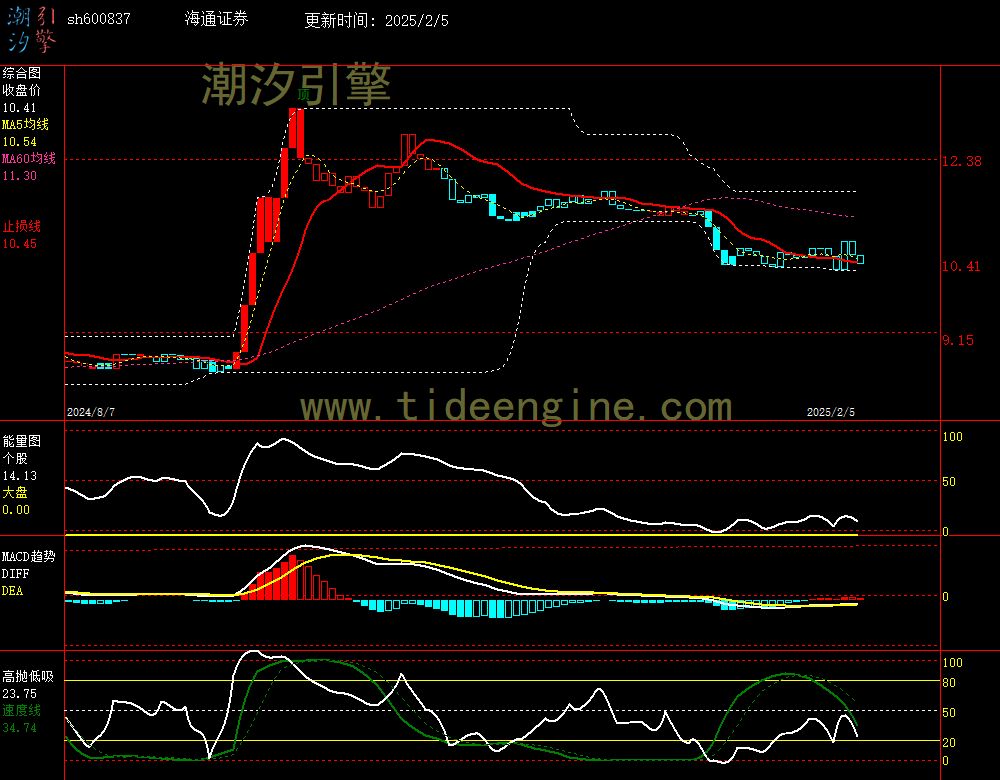The image size is (1000, 780).
Task: Select the 综合图 panel label
Action: point(21,73)
